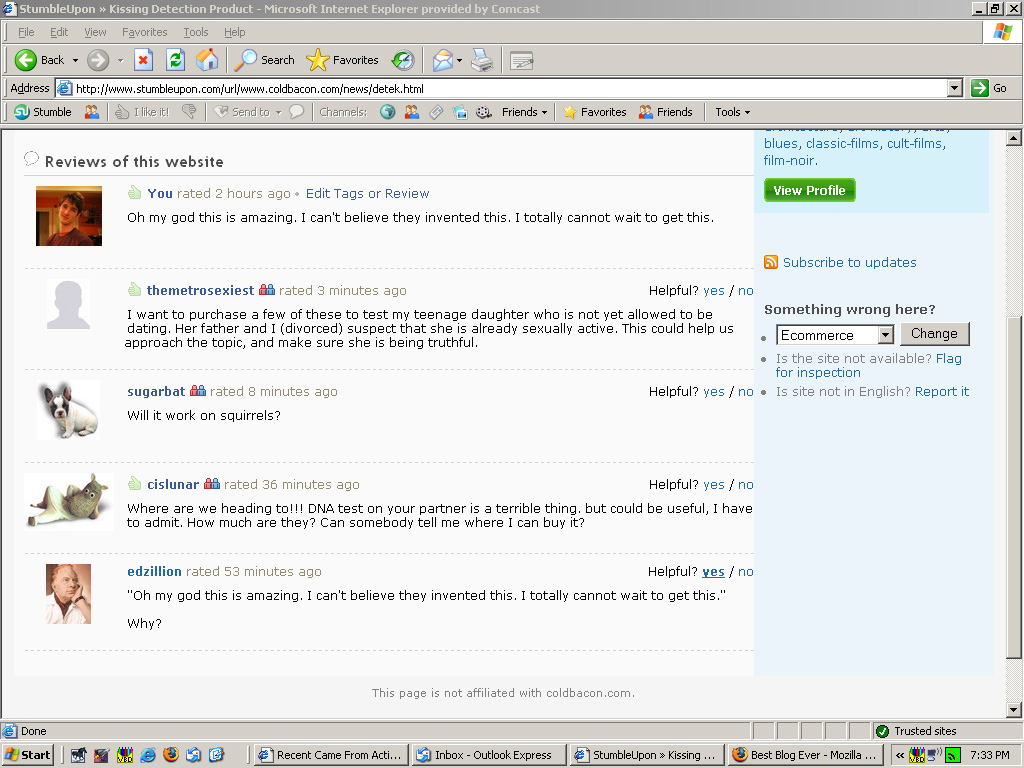Screen dimensions: 1024x768
Task: Click the Refresh page icon
Action: (x=175, y=60)
